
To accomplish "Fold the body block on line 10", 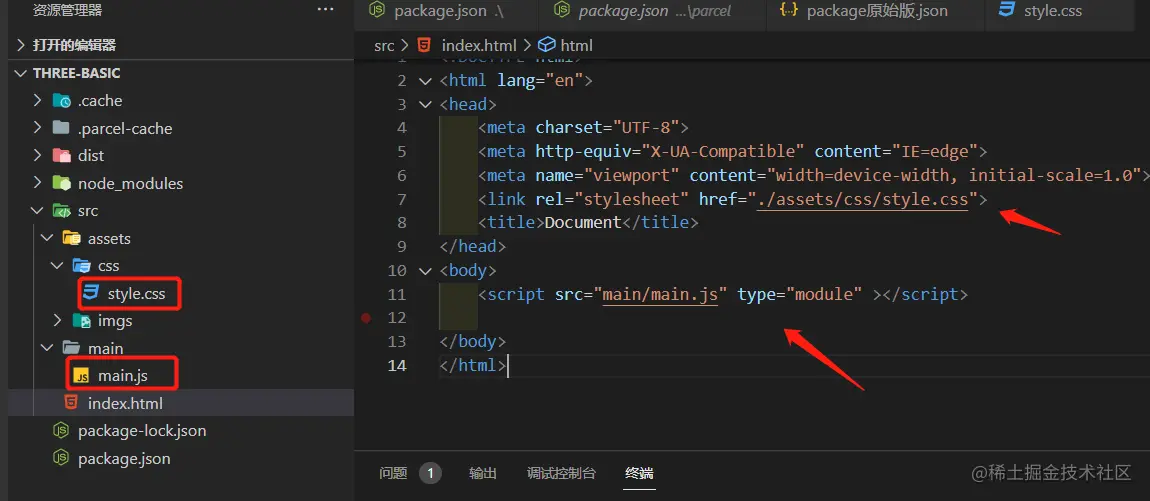I will click(x=425, y=271).
